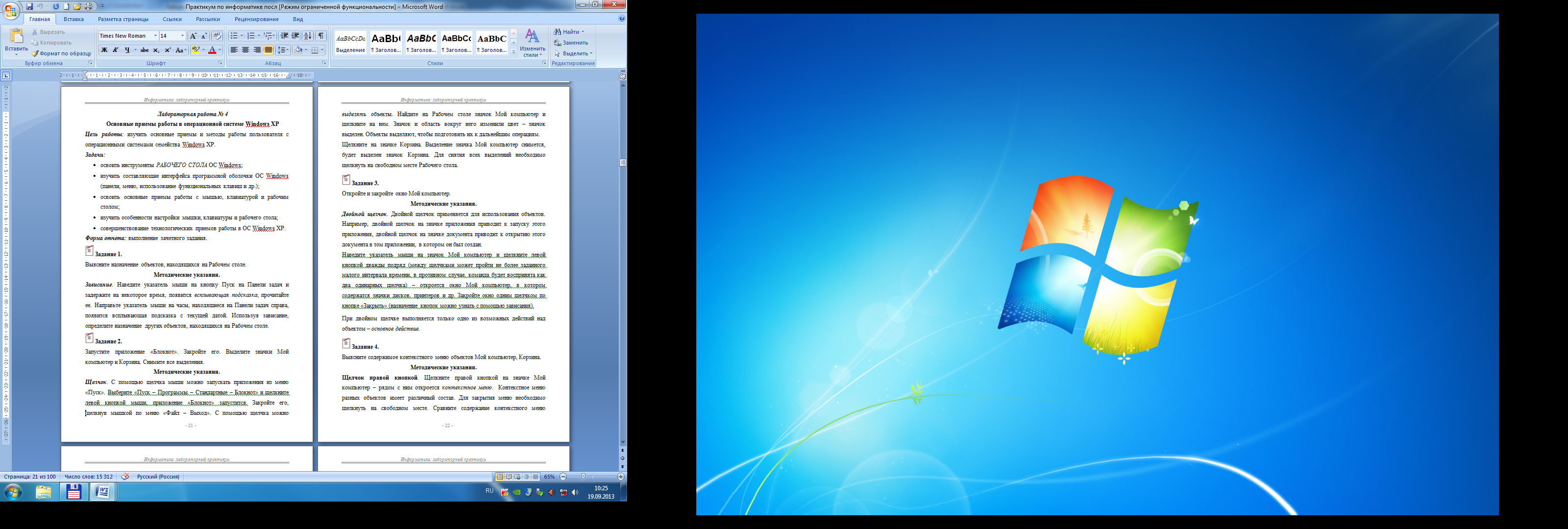Screen dimensions: 1568x529
Task: Zoom in with the plus button
Action: tap(620, 477)
